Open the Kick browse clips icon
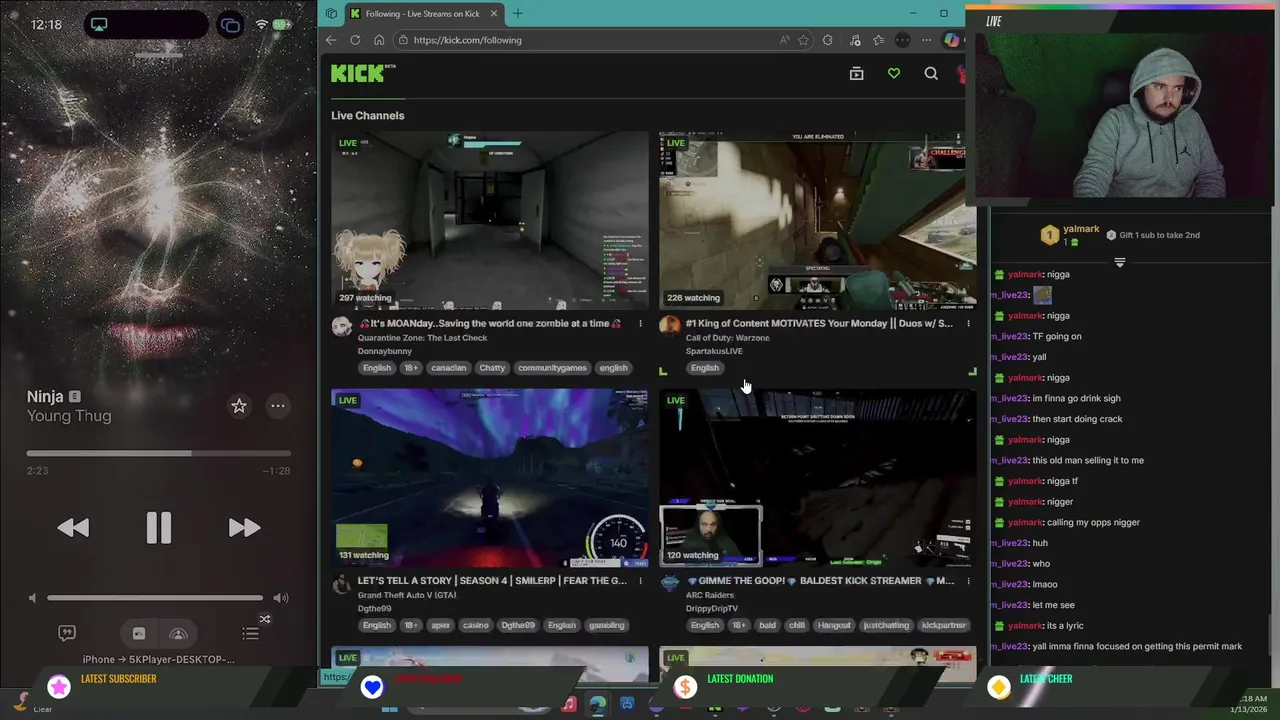 click(x=856, y=73)
